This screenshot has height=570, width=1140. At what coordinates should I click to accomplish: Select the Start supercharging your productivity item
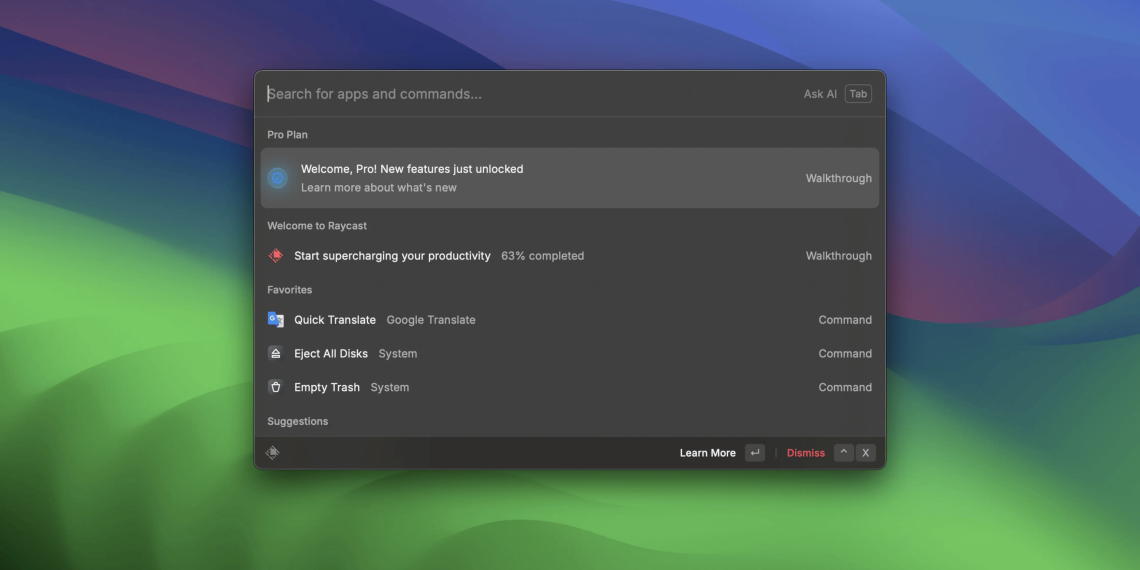coord(392,256)
